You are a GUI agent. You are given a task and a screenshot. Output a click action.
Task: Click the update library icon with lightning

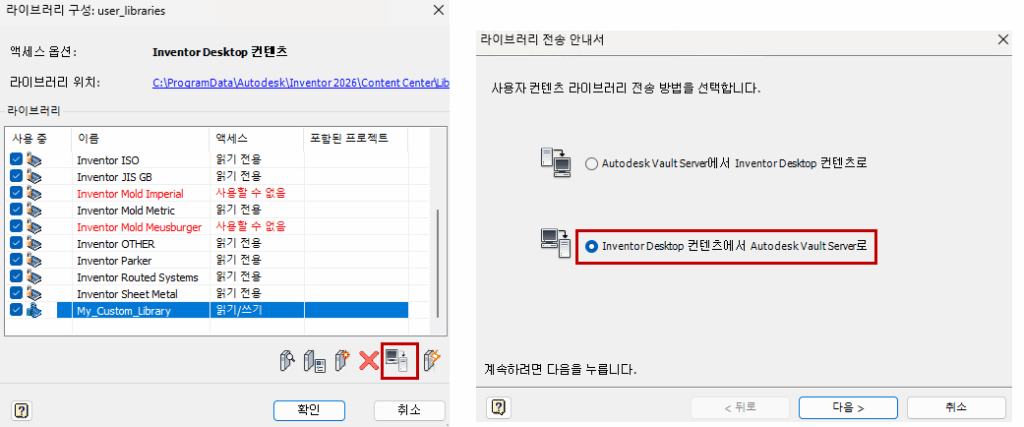click(x=432, y=360)
